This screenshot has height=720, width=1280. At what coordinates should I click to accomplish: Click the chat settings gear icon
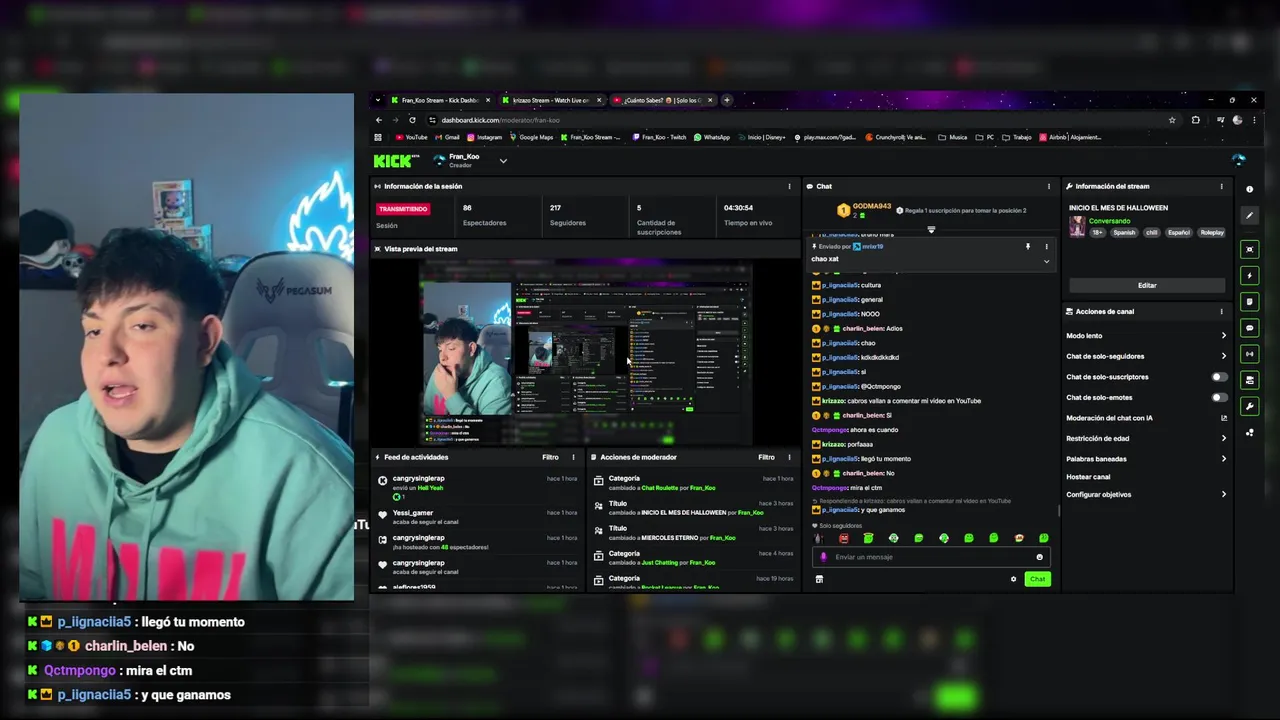(1013, 579)
